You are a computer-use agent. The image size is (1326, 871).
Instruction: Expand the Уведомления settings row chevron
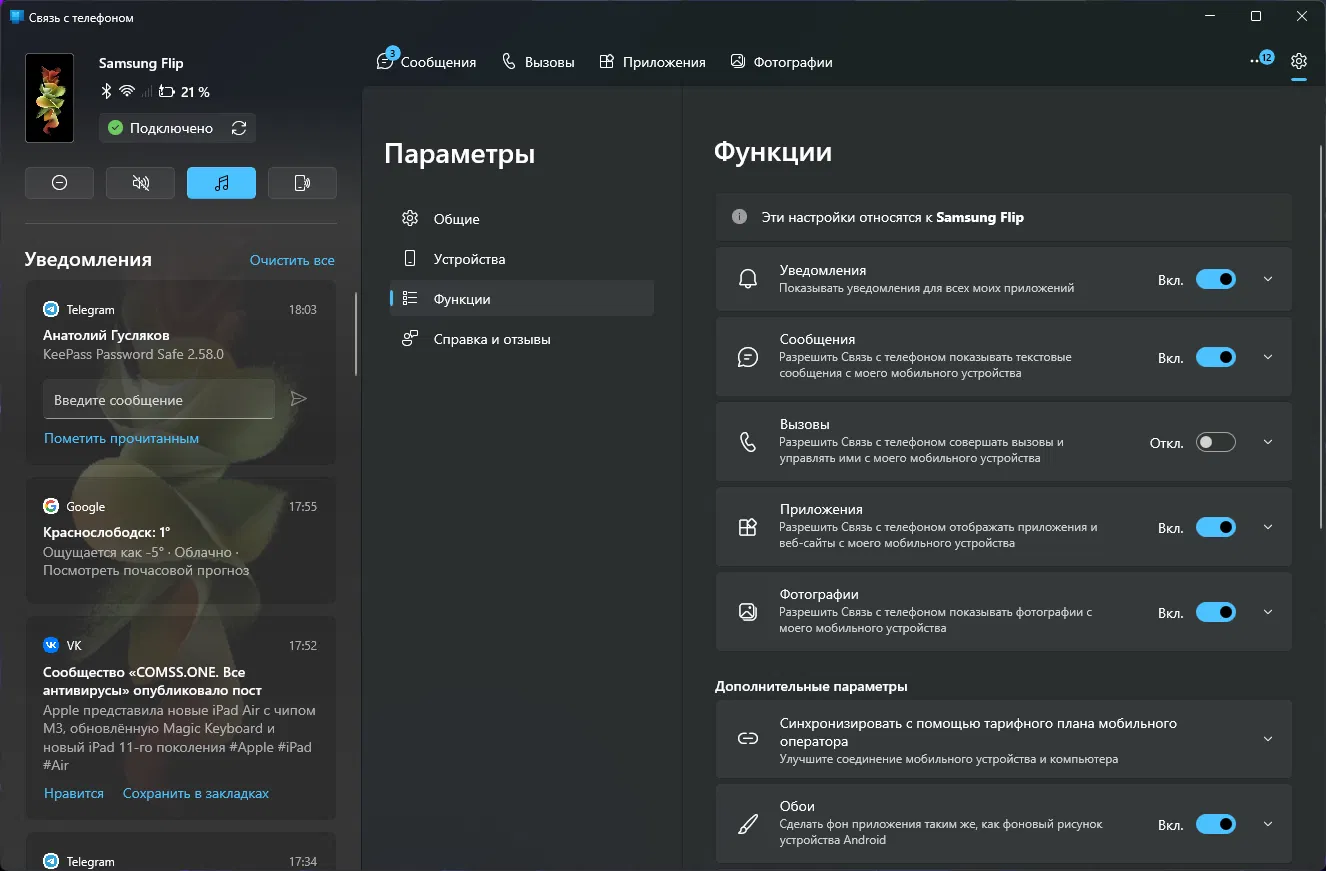click(1268, 279)
